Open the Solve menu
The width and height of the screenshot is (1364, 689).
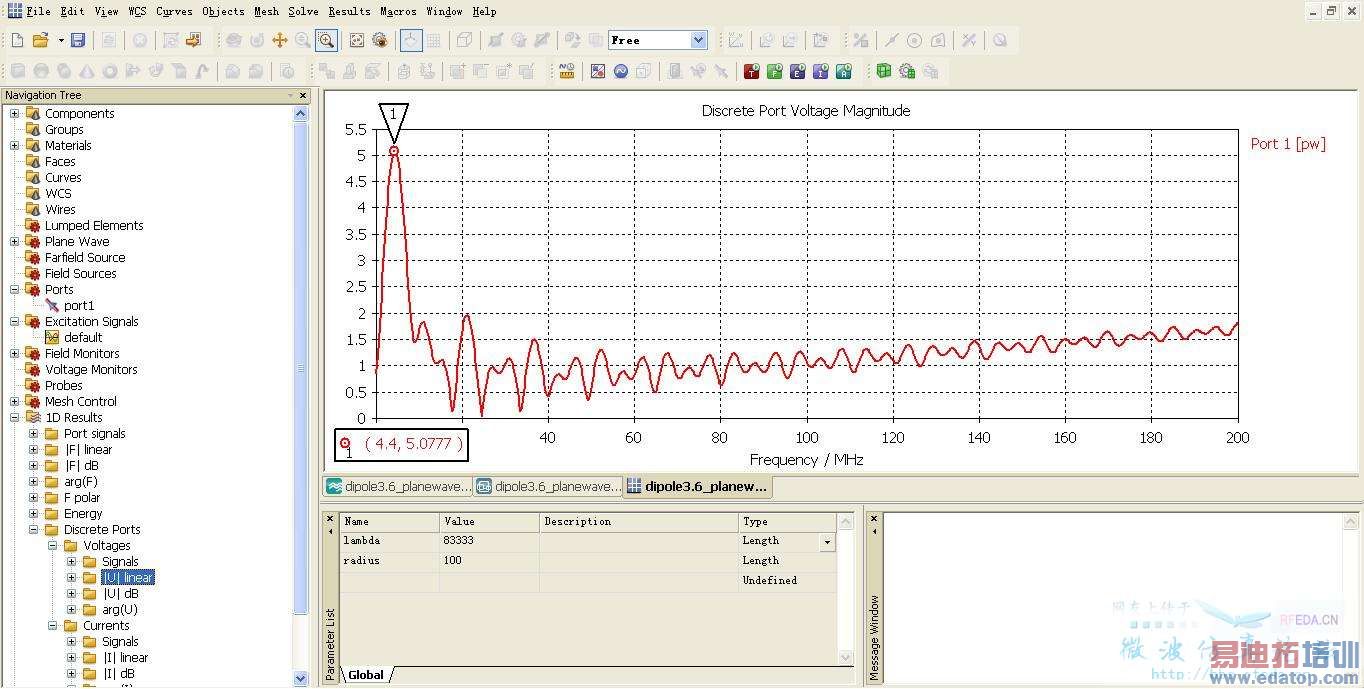pos(303,11)
